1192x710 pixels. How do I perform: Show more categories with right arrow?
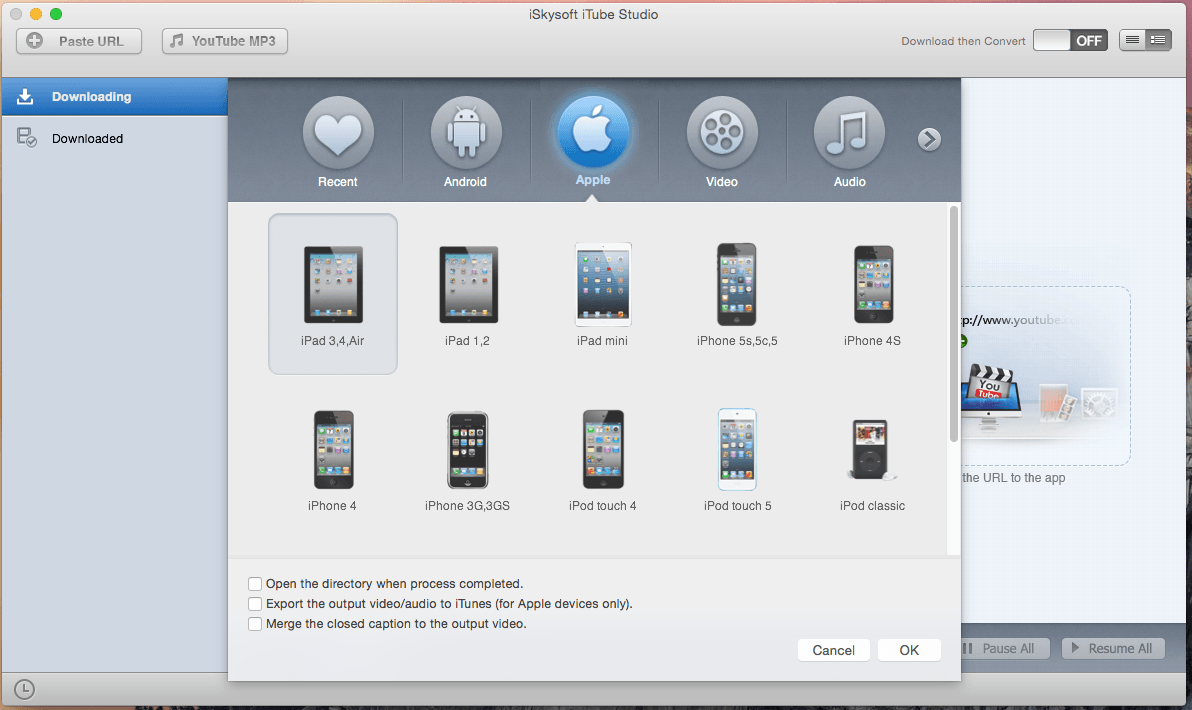pos(929,139)
